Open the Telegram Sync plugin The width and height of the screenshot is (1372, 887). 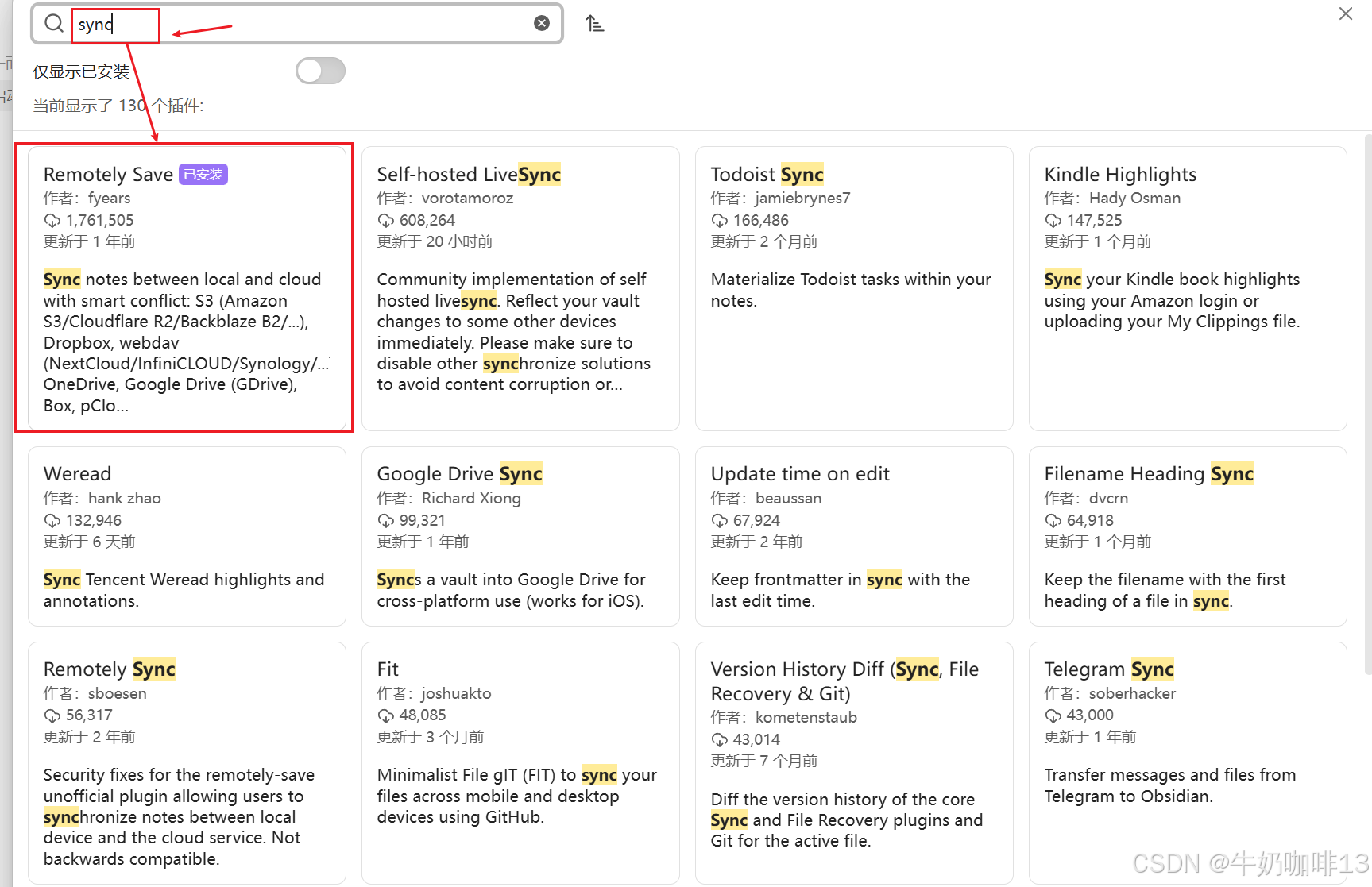click(x=1188, y=762)
